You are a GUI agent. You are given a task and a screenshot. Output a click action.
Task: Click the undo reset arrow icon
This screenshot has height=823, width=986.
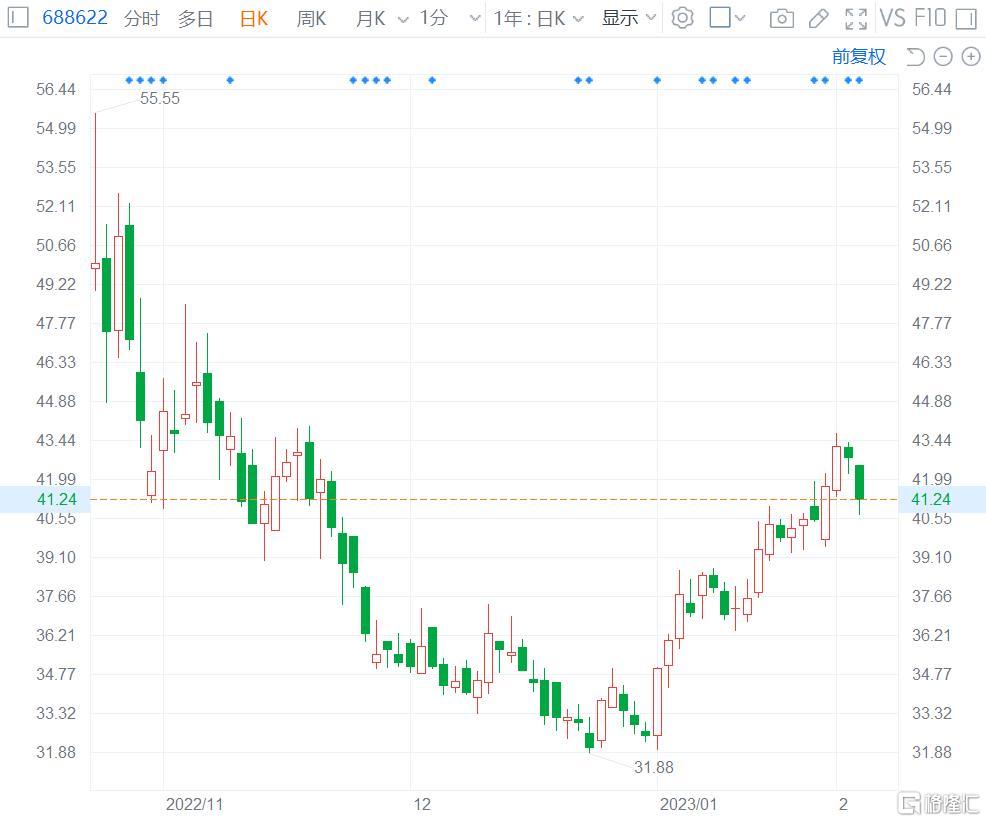click(x=915, y=57)
